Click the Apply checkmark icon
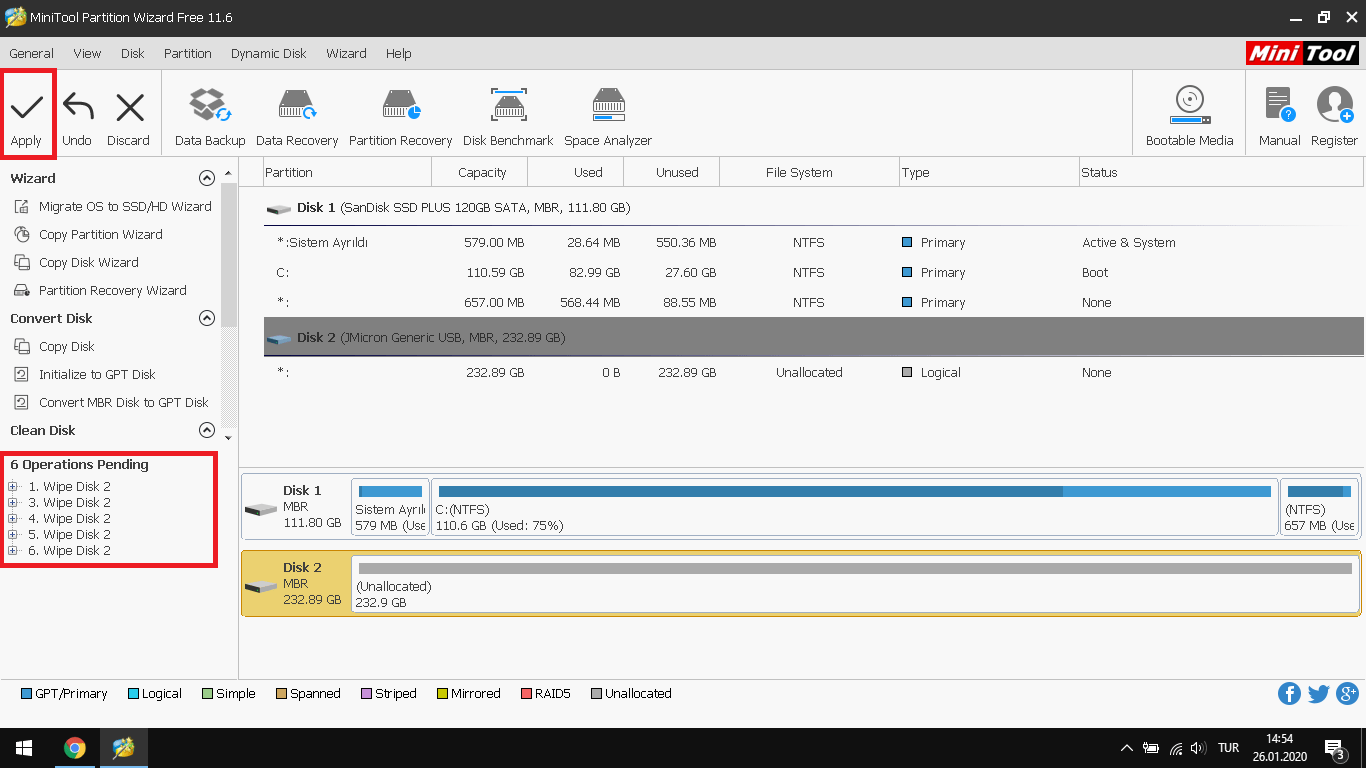The width and height of the screenshot is (1366, 768). [x=26, y=108]
